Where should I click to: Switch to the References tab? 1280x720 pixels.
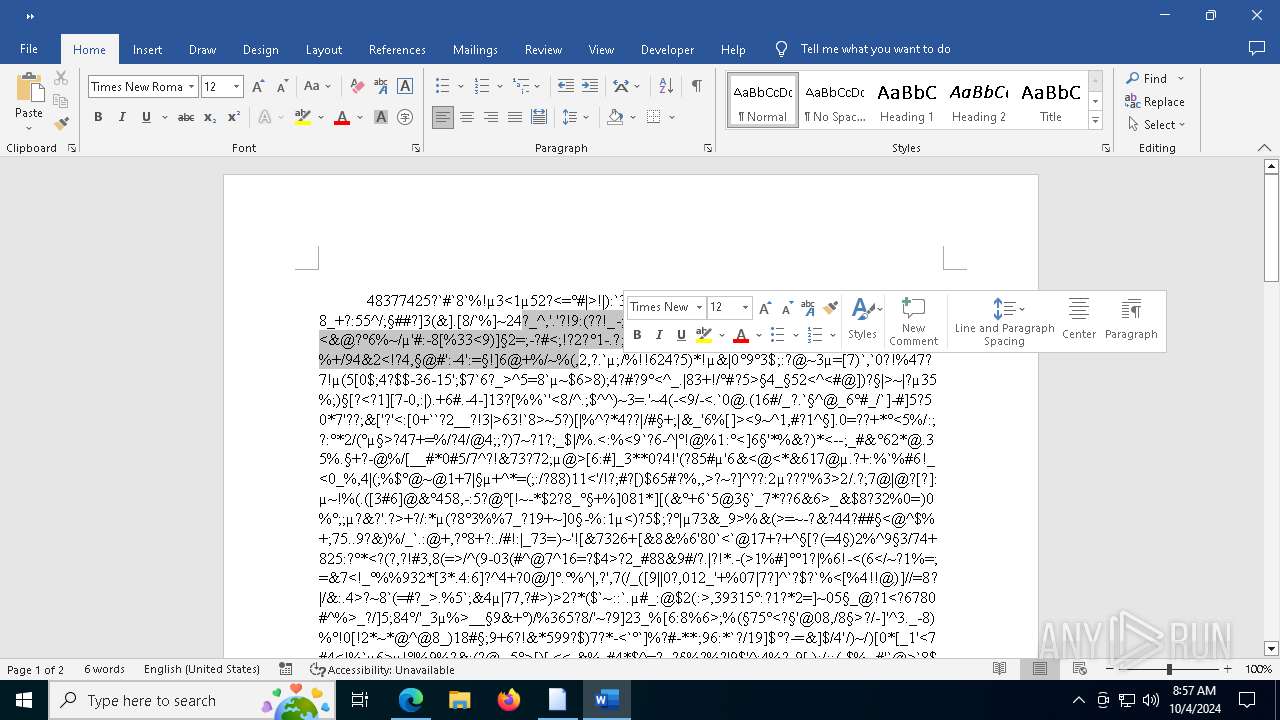397,49
